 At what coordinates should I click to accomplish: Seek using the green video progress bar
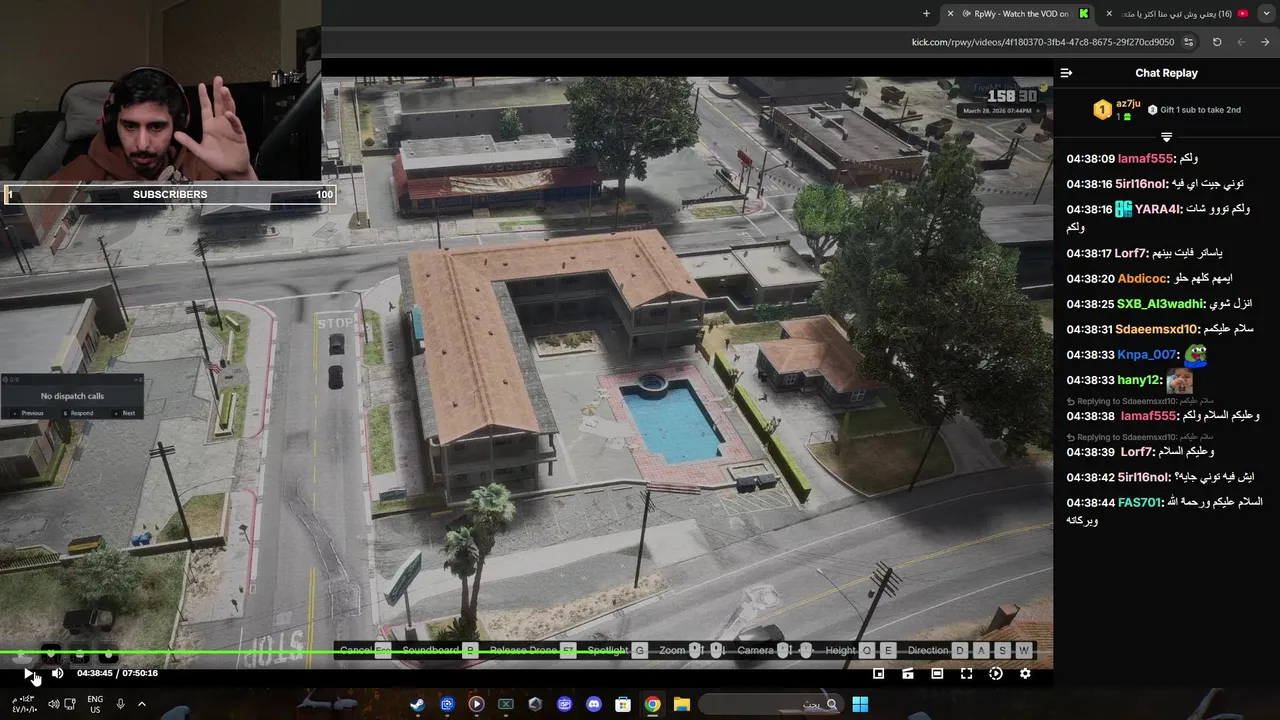pyautogui.click(x=526, y=653)
